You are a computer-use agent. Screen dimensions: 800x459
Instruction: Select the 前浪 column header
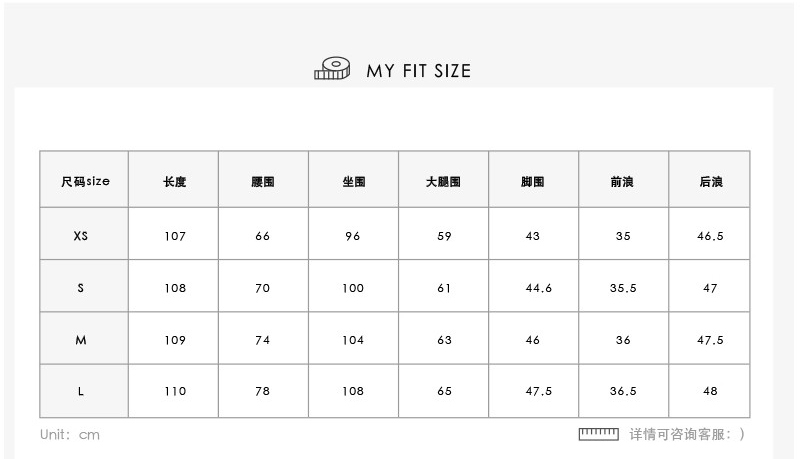point(622,182)
